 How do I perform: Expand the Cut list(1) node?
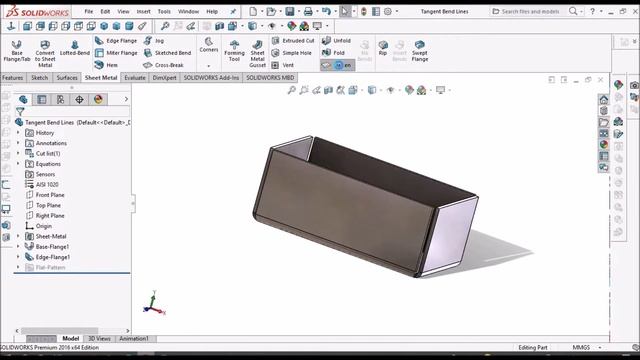[x=18, y=153]
